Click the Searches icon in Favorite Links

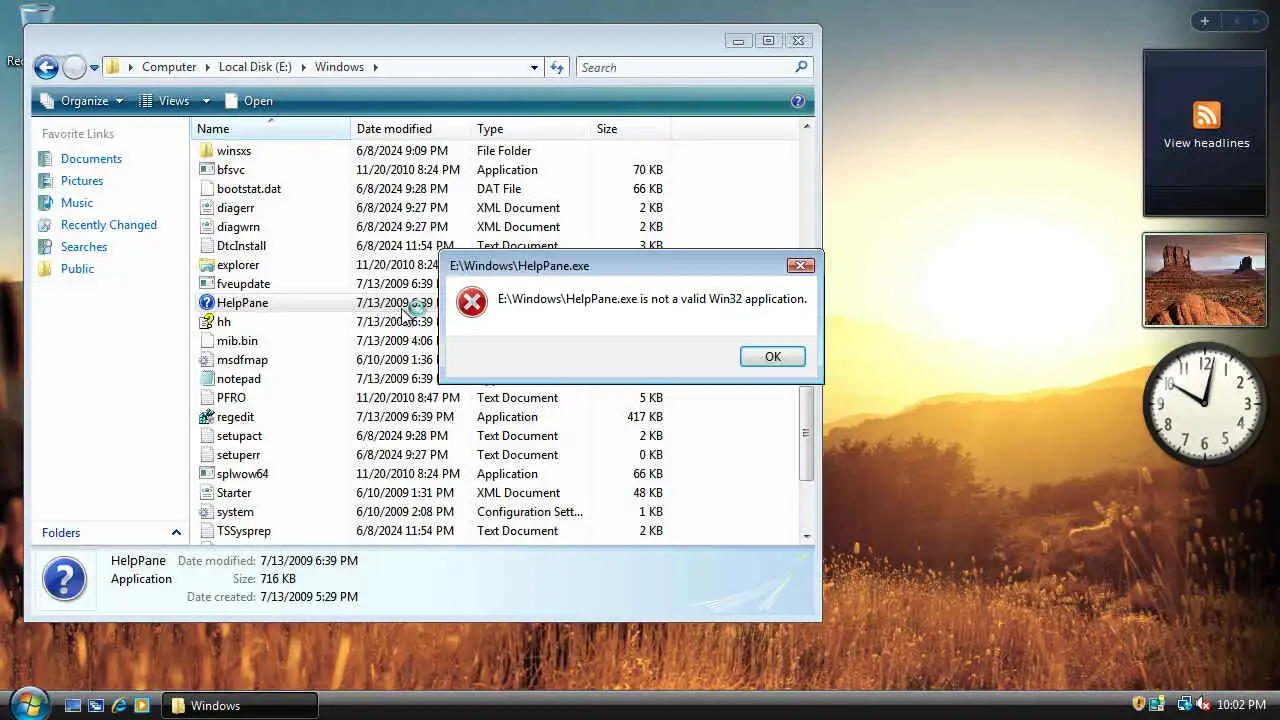(x=45, y=247)
